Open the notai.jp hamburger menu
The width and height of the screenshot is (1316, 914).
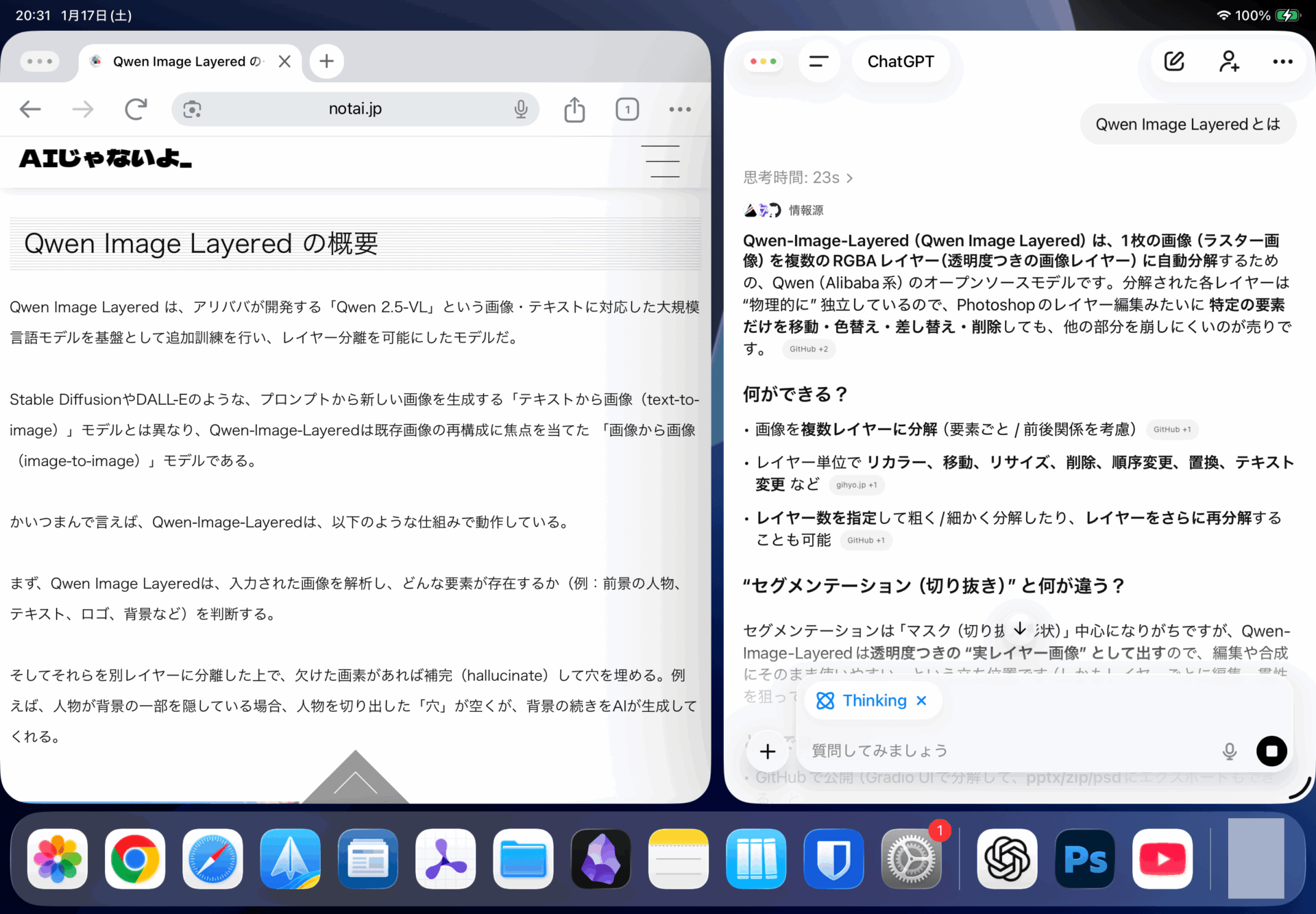point(661,161)
